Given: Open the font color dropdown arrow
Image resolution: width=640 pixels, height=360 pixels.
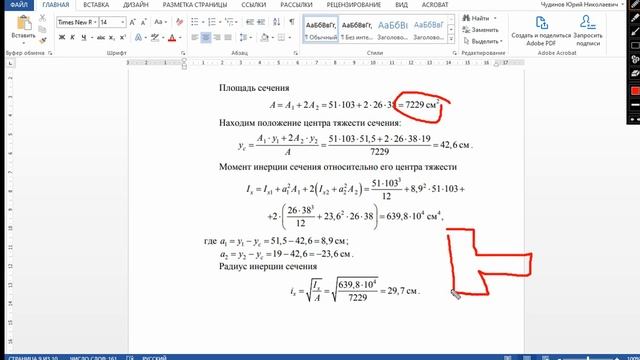Looking at the screenshot, I should [180, 38].
